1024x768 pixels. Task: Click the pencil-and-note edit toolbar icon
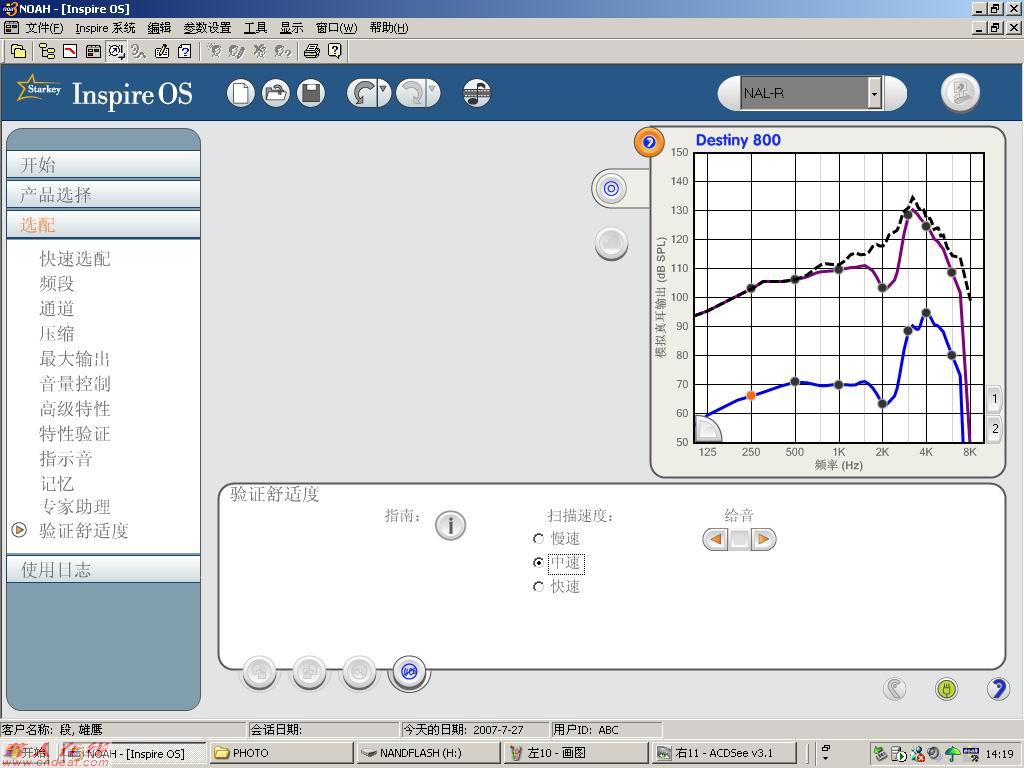point(161,51)
